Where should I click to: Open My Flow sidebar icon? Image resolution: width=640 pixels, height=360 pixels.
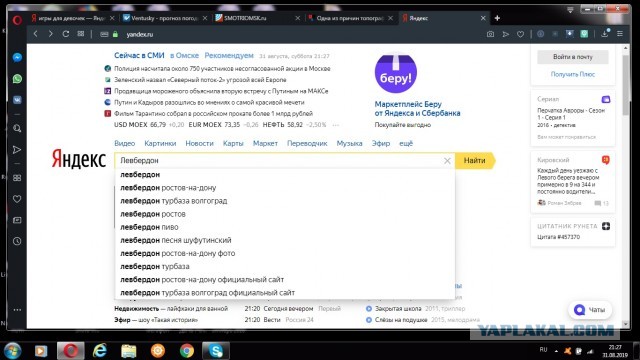point(17,150)
